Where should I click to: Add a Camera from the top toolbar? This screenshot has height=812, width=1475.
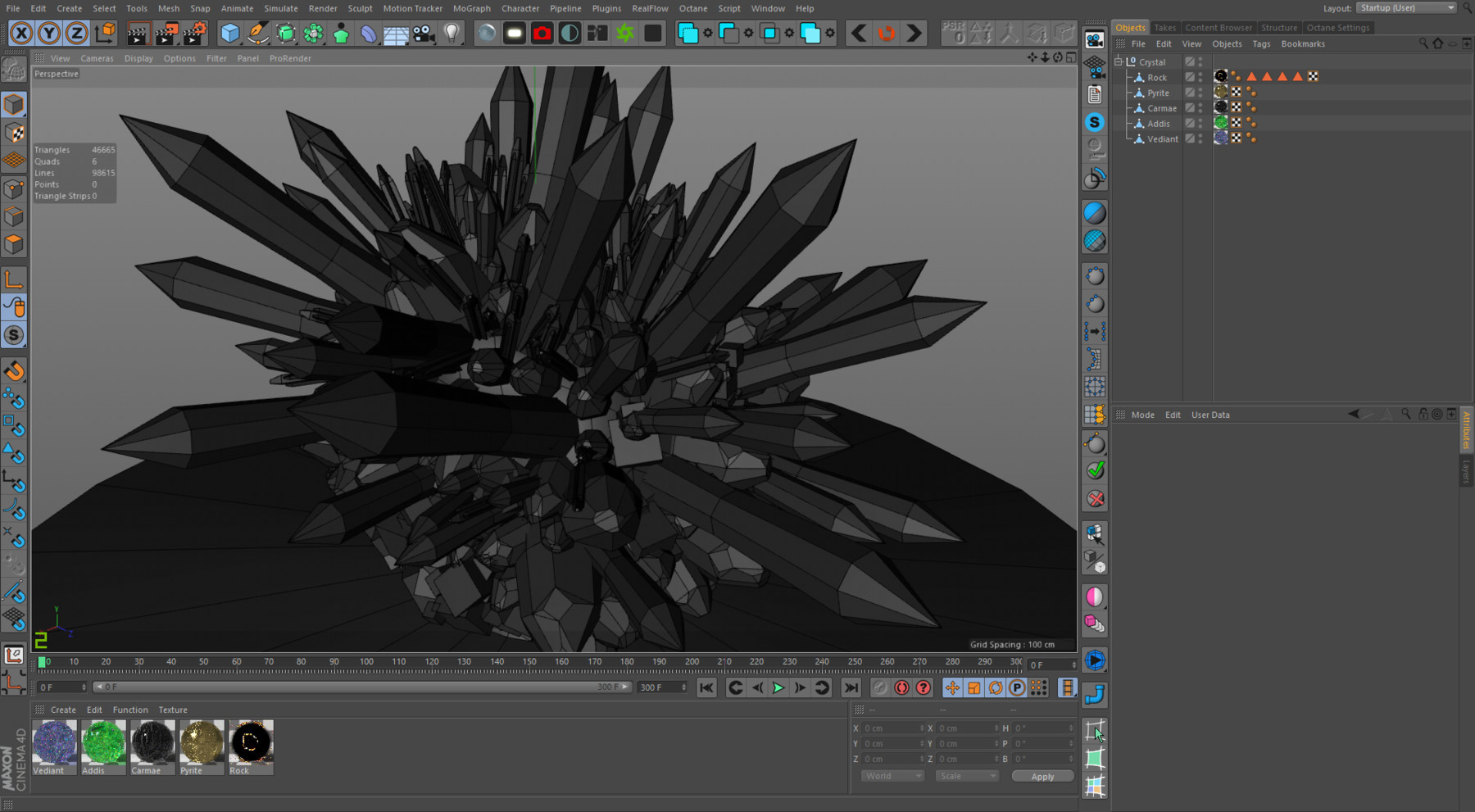[423, 33]
